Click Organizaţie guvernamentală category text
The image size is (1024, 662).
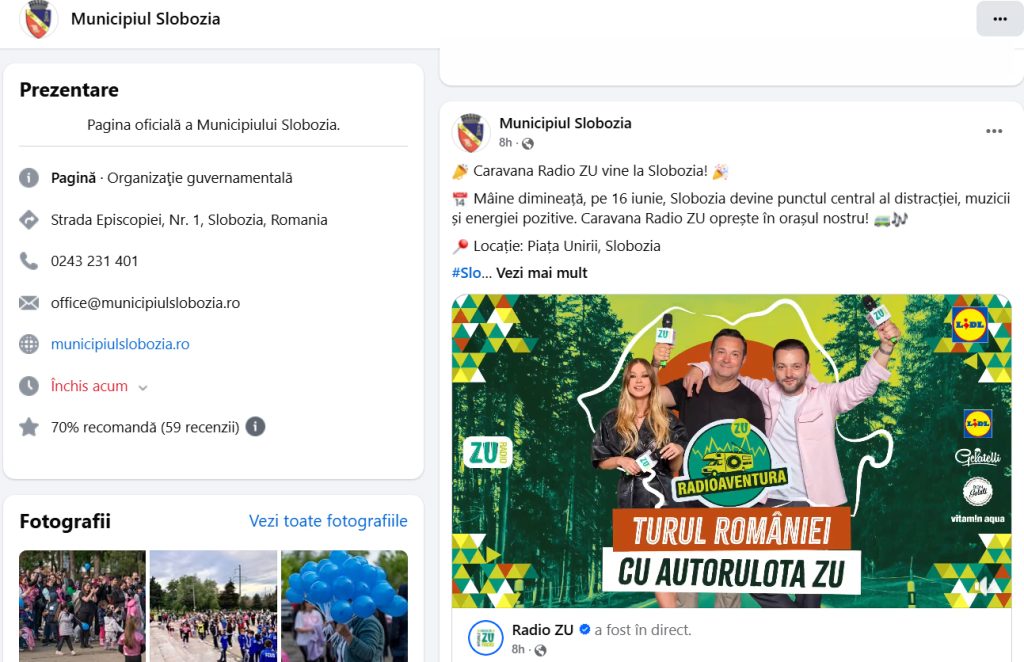200,178
